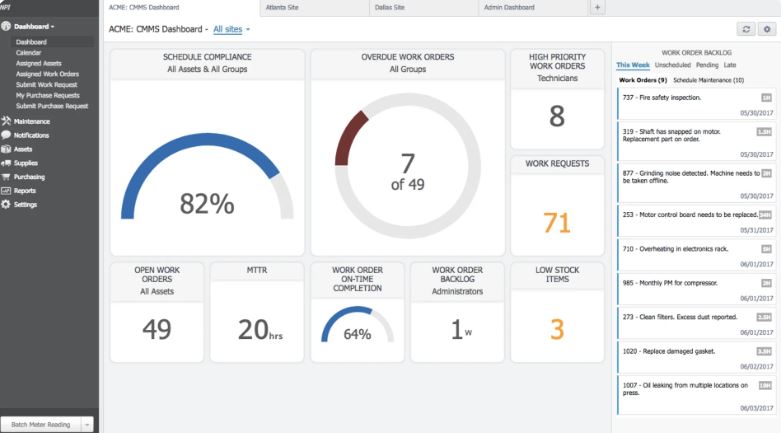Screen dimensions: 781x433
Task: Open work order 1020 Replace damaged gasket
Action: point(696,357)
